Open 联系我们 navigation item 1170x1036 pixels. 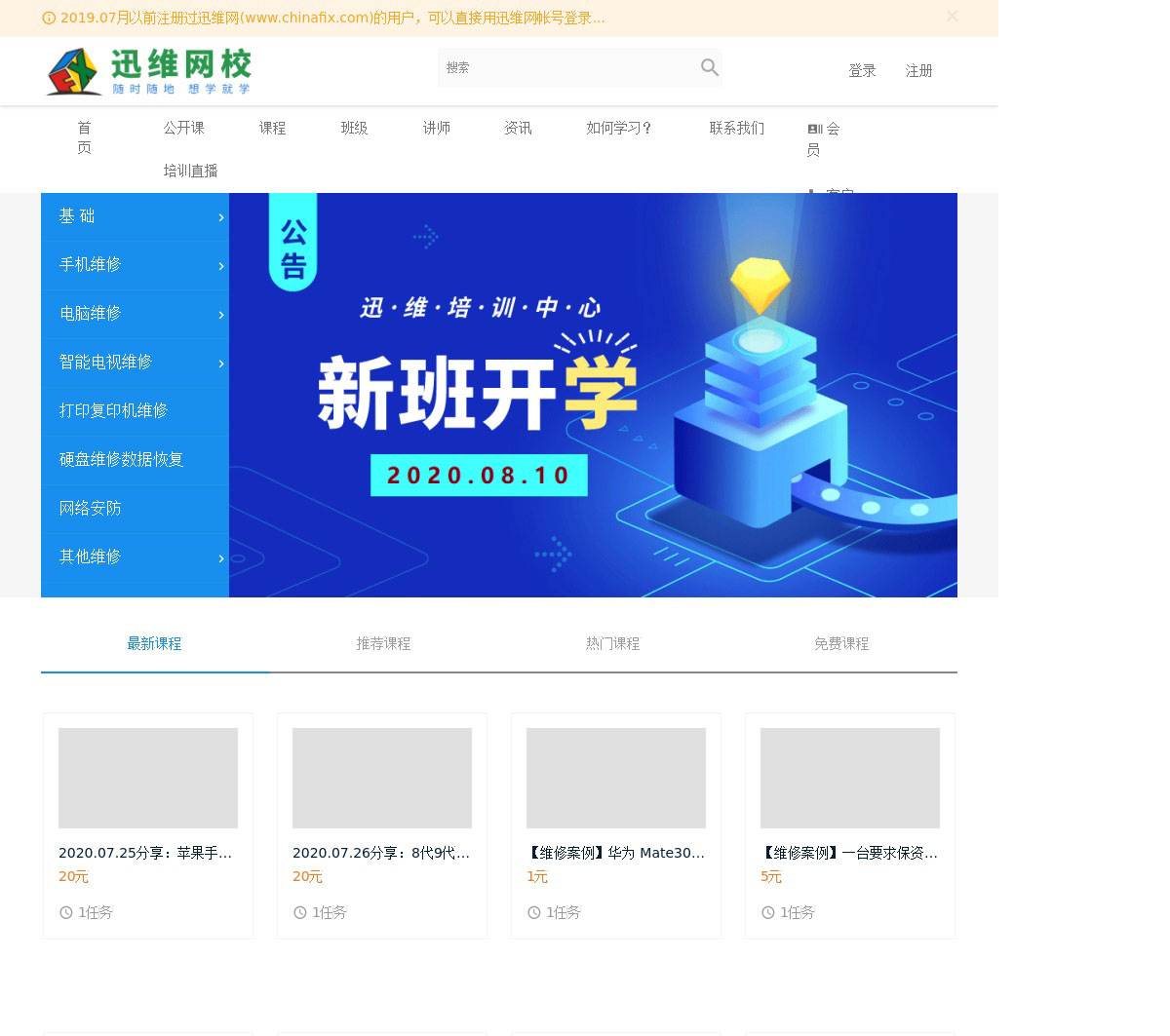[x=737, y=128]
